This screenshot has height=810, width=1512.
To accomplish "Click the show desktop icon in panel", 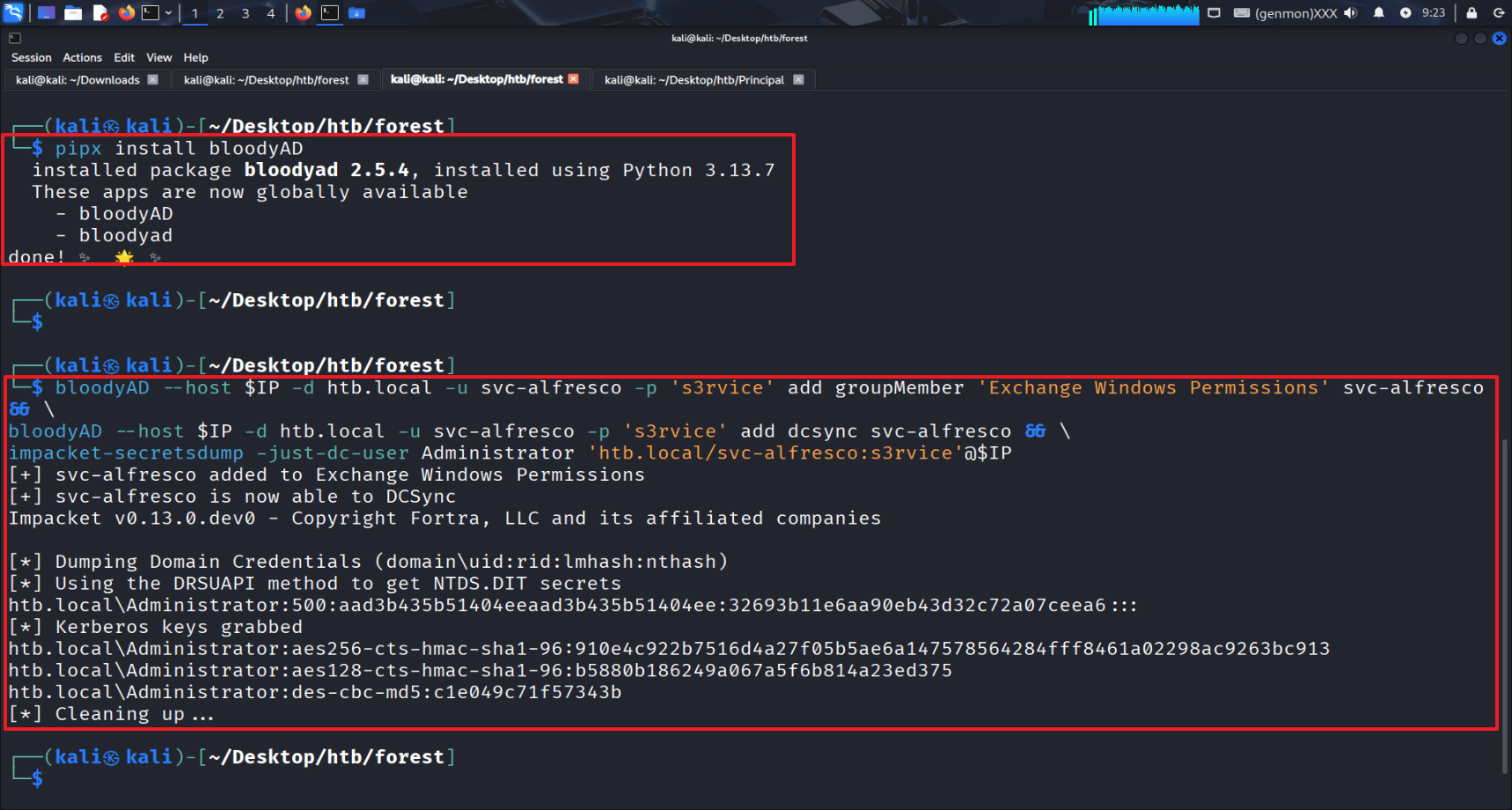I will [x=47, y=13].
